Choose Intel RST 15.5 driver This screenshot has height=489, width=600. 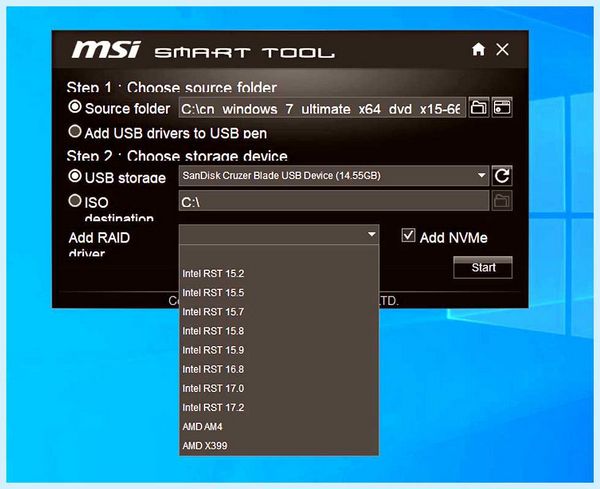pyautogui.click(x=279, y=293)
